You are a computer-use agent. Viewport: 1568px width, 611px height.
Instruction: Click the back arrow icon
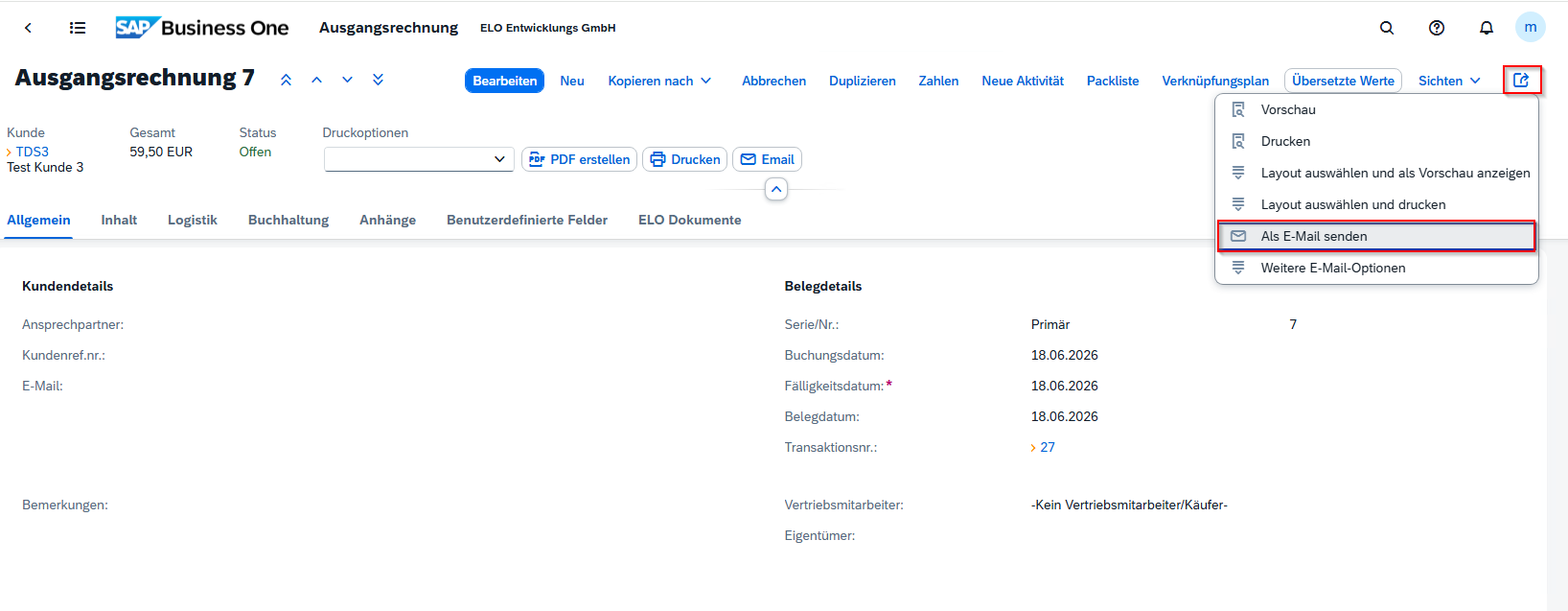coord(28,28)
